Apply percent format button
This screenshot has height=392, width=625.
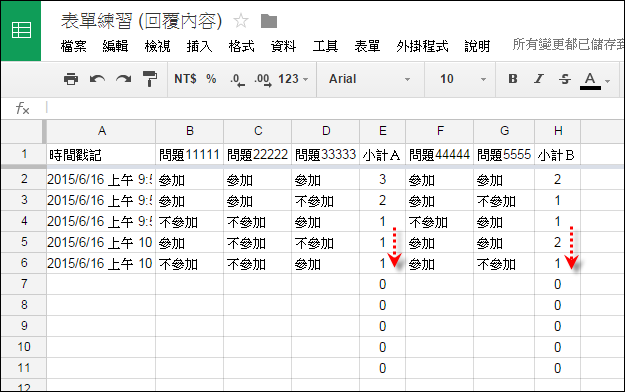211,79
